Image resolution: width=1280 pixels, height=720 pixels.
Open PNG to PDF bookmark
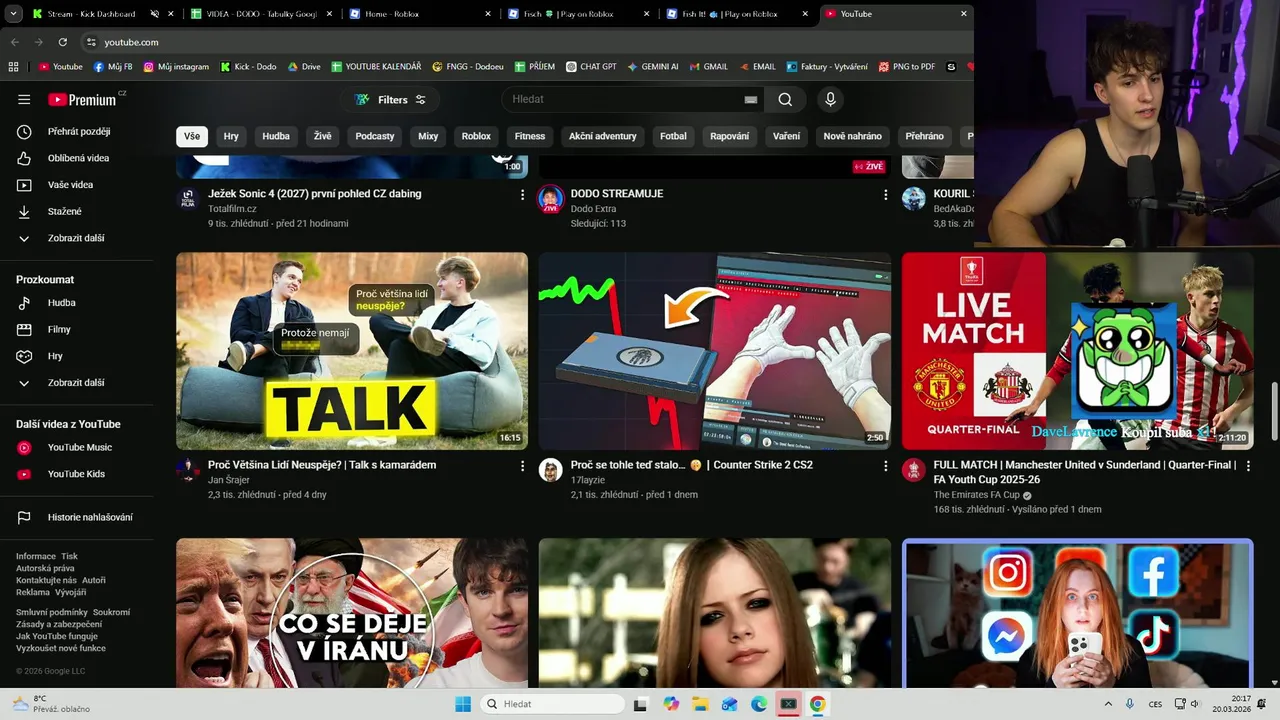click(x=907, y=67)
